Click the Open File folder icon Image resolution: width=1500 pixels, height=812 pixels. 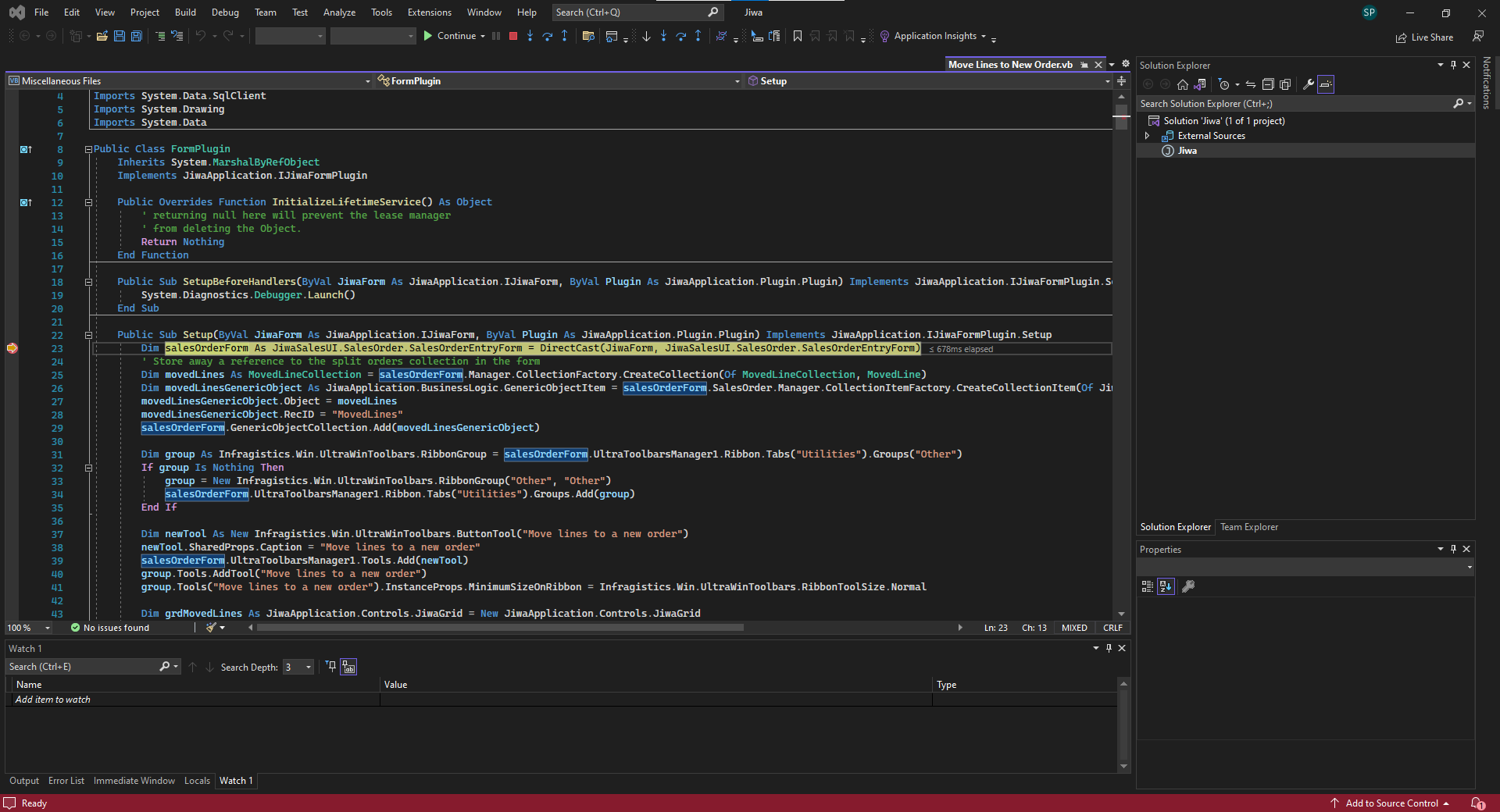(x=102, y=36)
